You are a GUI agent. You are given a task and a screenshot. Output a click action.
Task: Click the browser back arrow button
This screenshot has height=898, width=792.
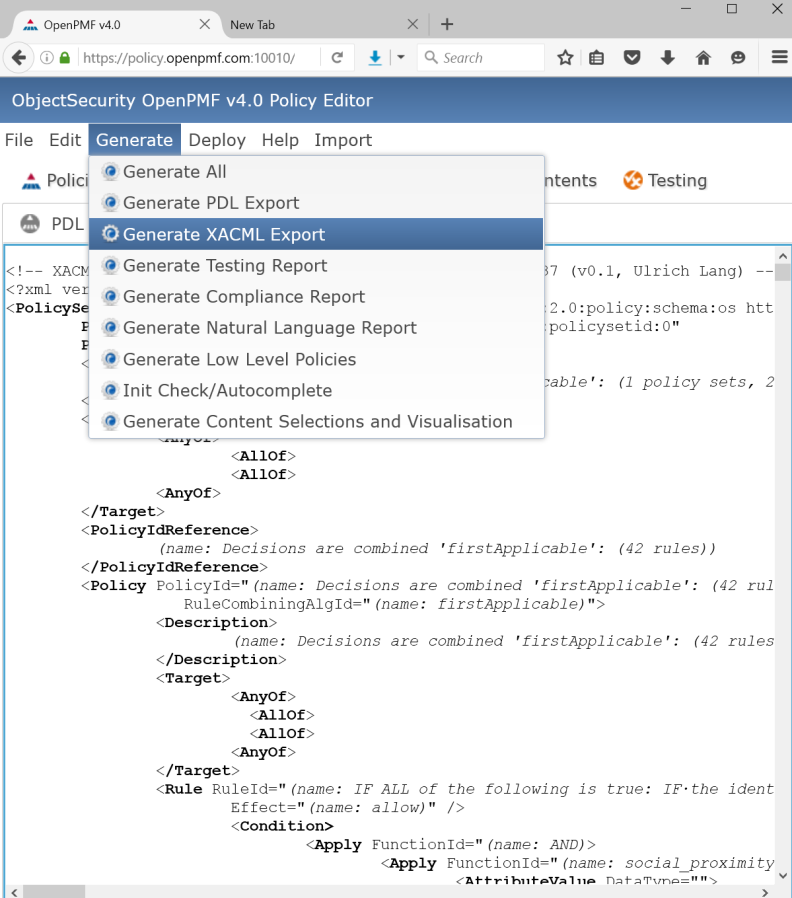pos(19,58)
